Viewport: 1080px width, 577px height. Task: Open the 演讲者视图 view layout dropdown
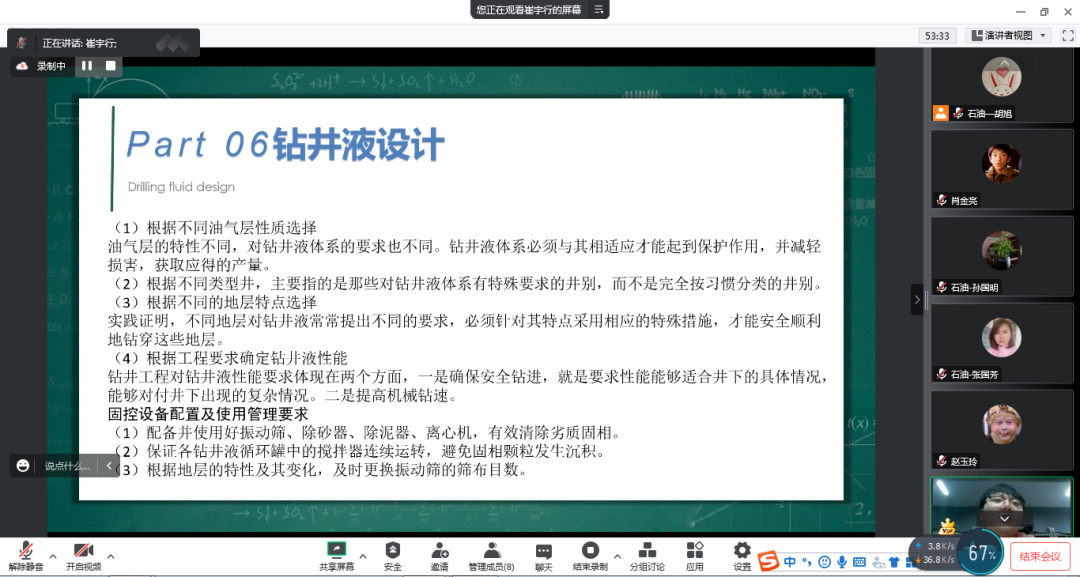(x=1009, y=35)
